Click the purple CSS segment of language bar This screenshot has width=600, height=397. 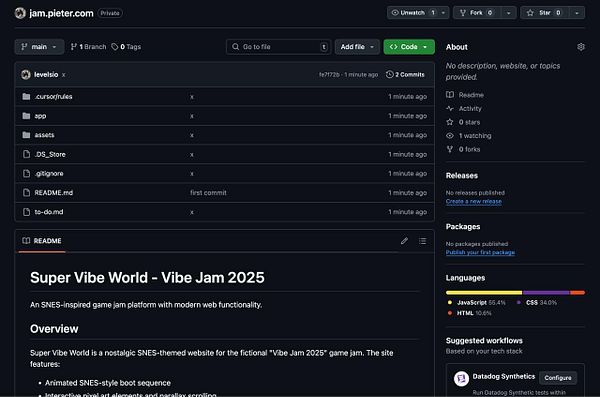pyautogui.click(x=546, y=292)
